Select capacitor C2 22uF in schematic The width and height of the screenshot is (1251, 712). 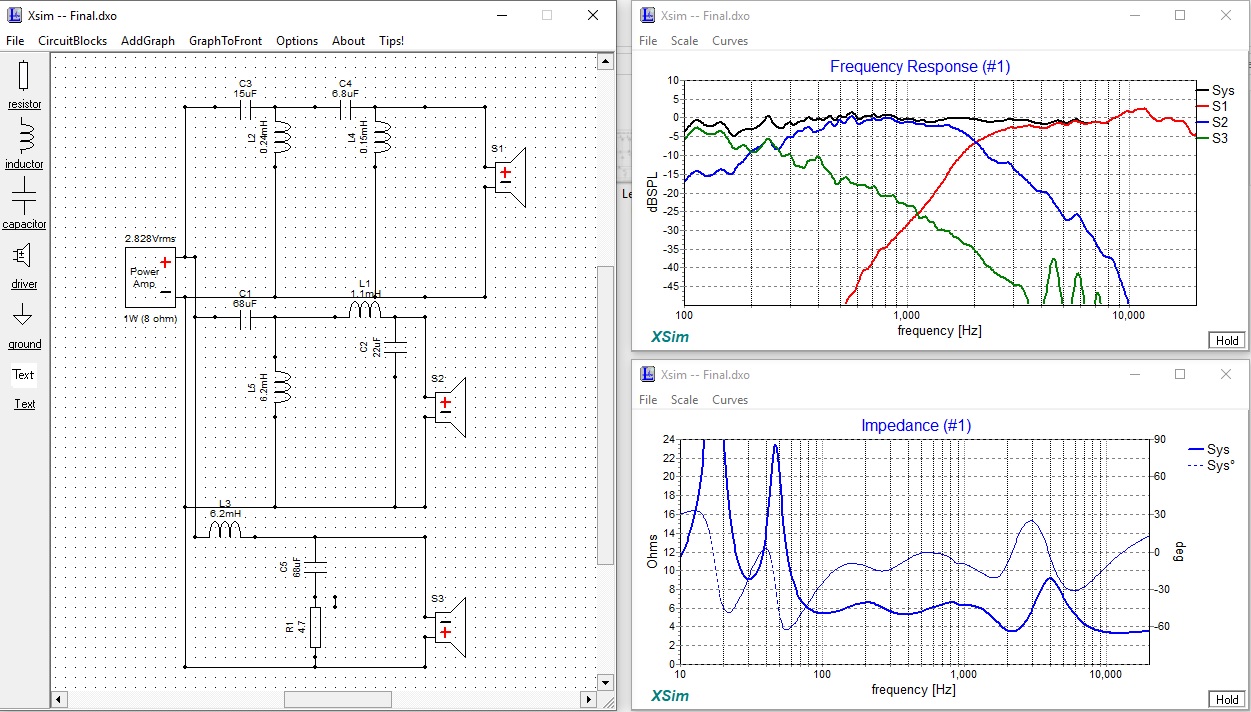click(395, 348)
